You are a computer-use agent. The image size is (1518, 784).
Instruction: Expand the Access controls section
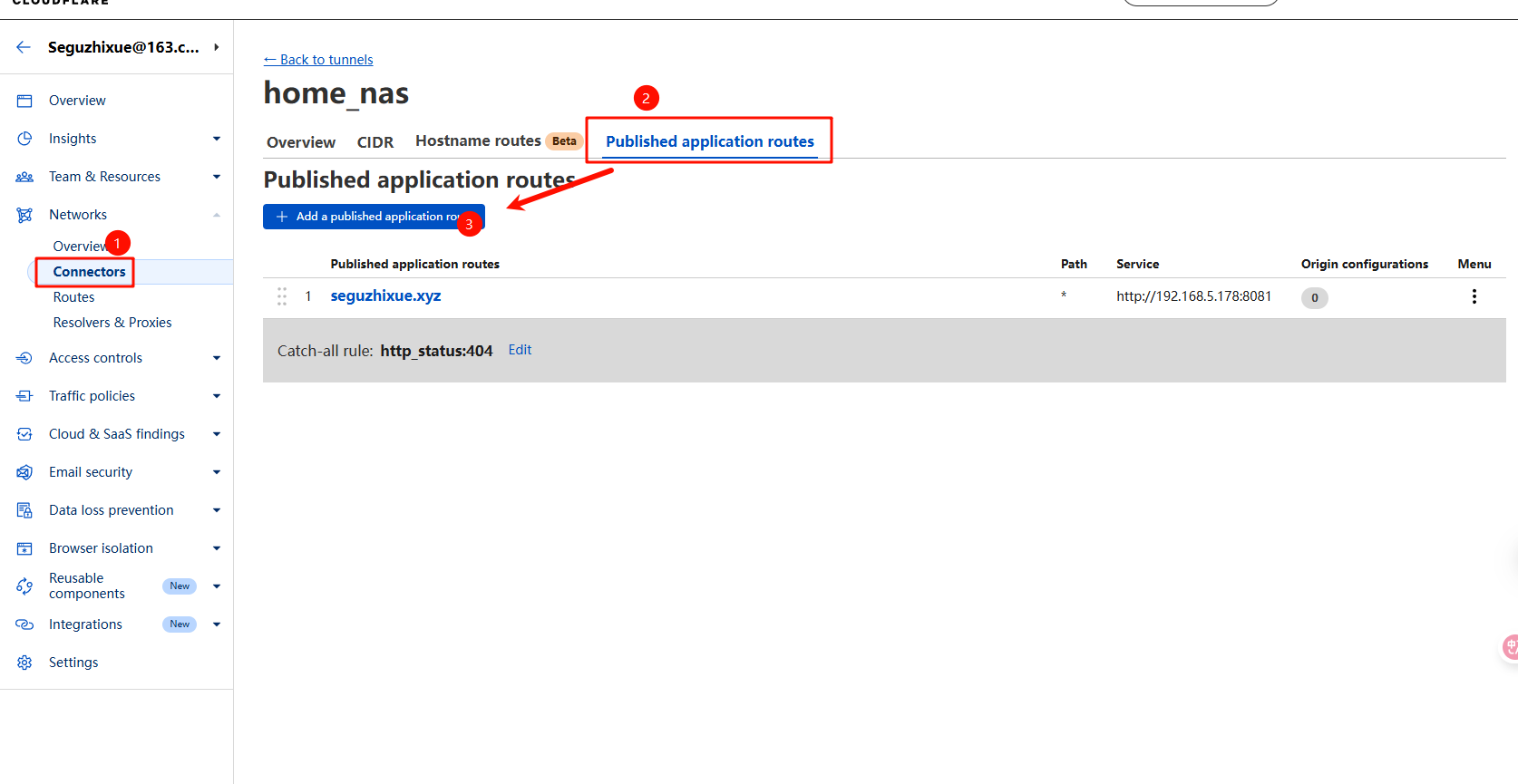pos(217,358)
